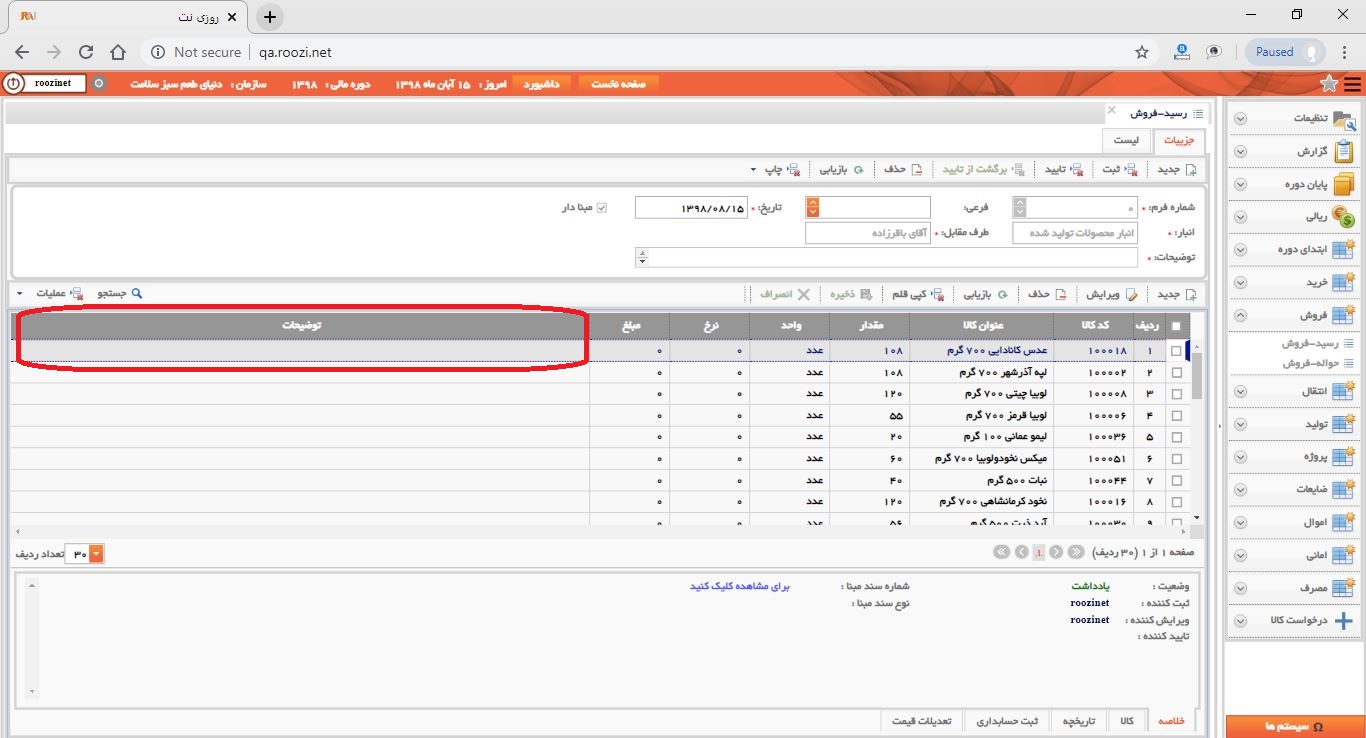Open the کالا bottom tab
The image size is (1366, 738).
[1128, 721]
